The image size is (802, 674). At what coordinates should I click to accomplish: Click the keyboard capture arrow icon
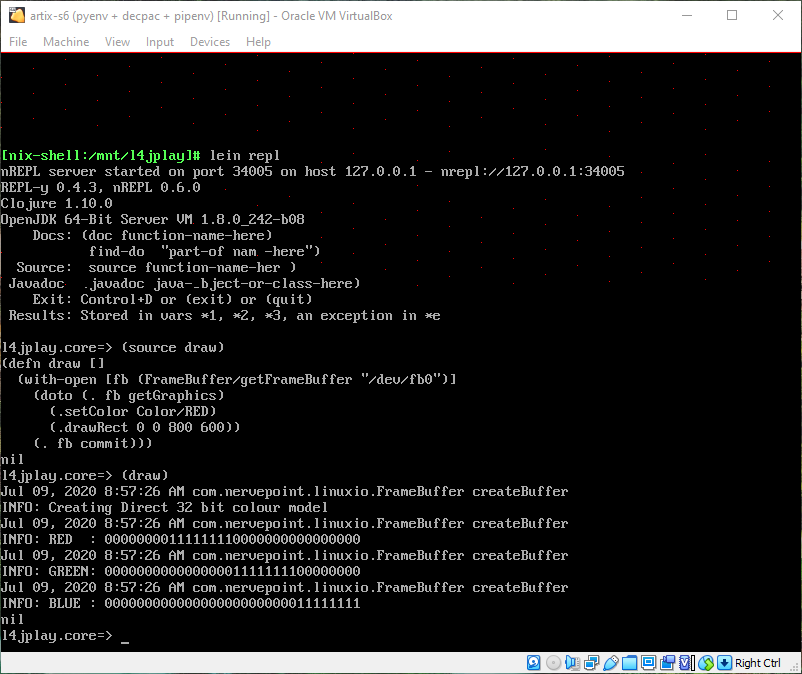(724, 663)
